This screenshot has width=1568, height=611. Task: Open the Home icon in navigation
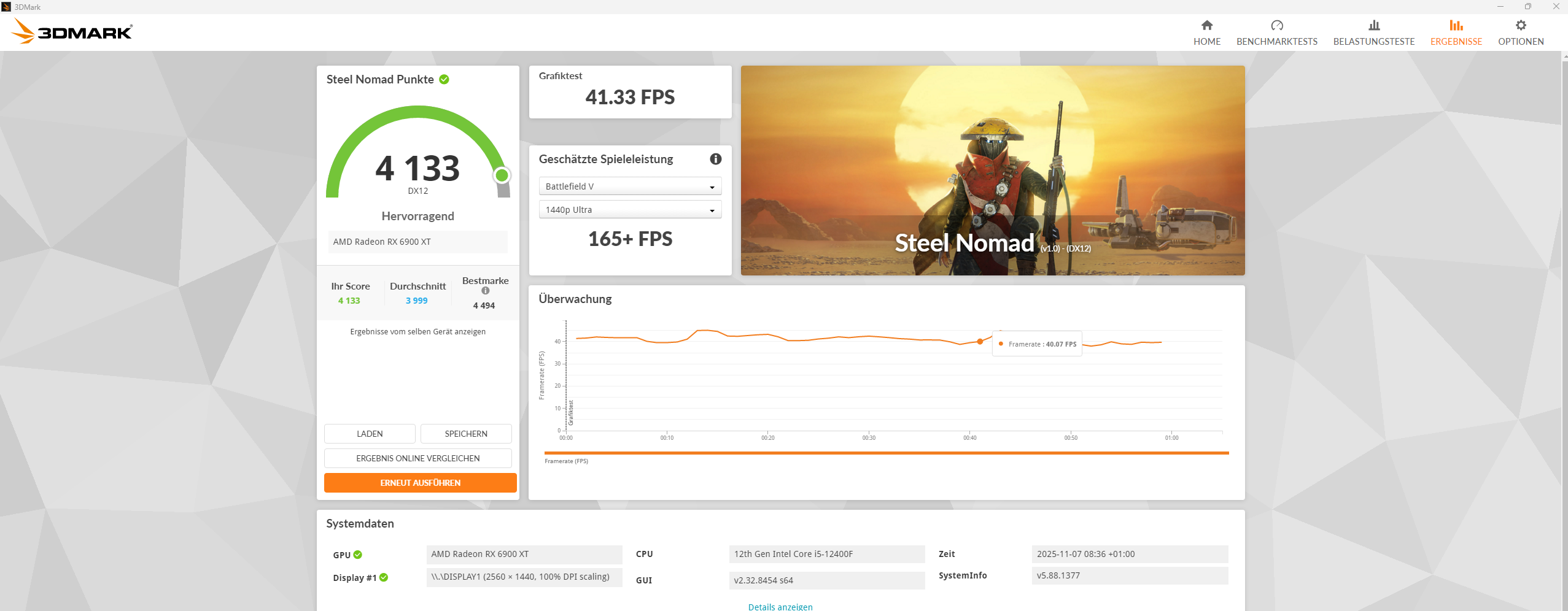(x=1207, y=25)
